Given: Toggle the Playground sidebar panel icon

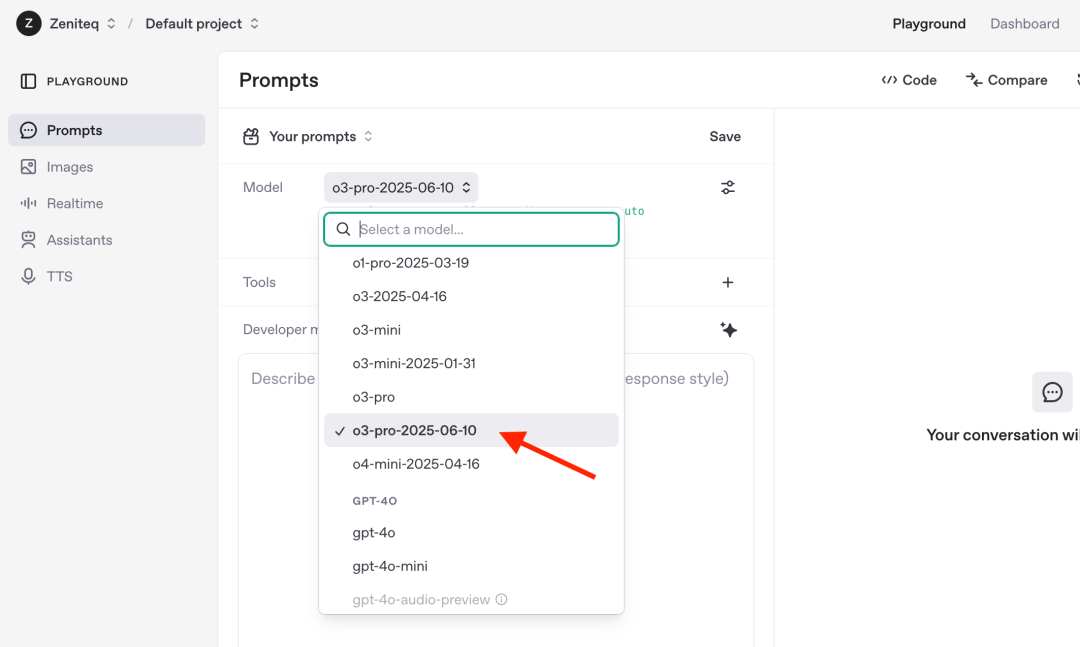Looking at the screenshot, I should [28, 81].
